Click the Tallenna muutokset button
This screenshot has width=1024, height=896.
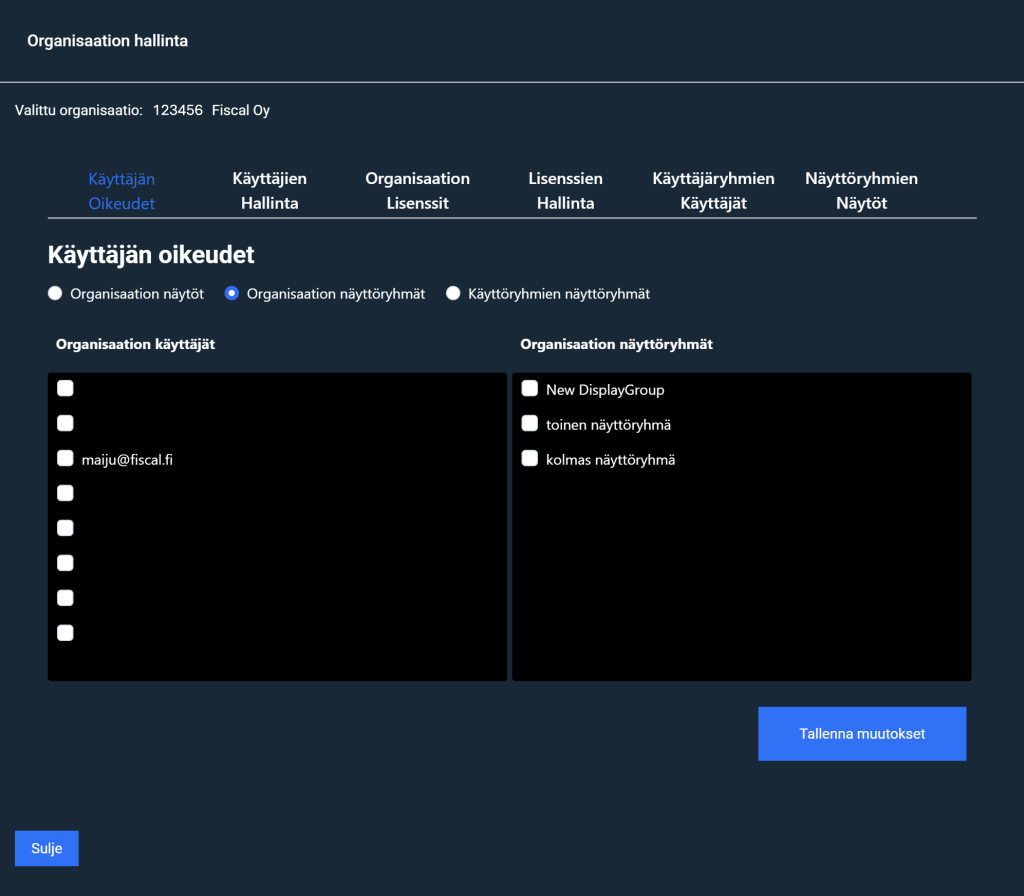coord(862,734)
